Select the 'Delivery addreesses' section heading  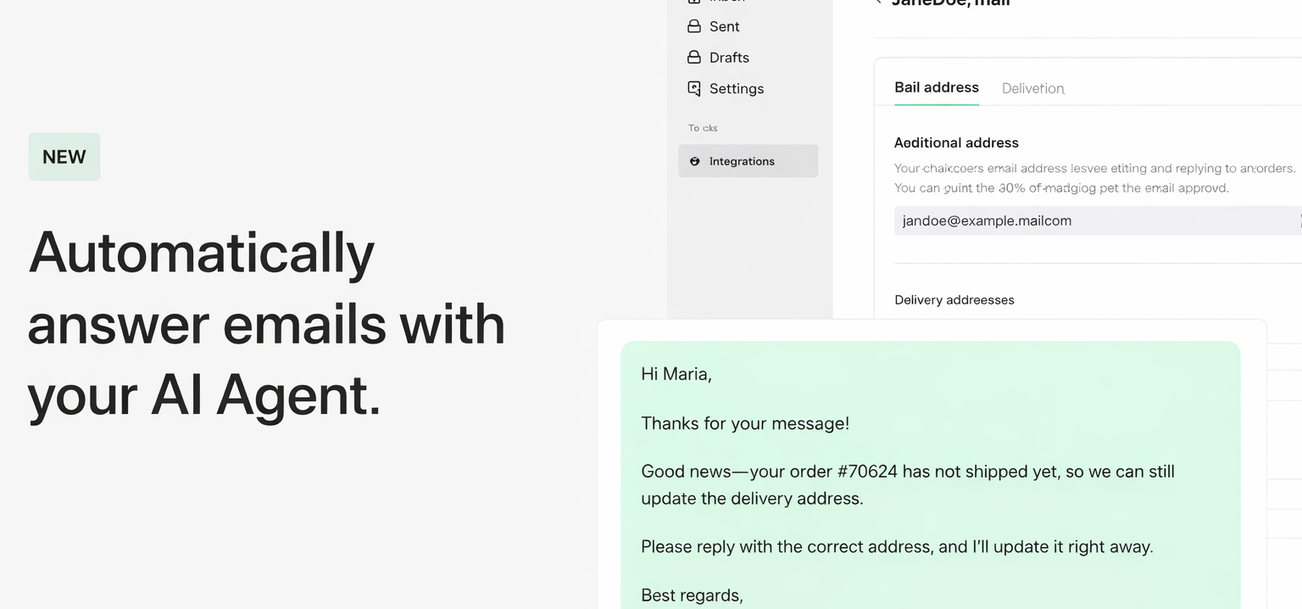coord(954,300)
